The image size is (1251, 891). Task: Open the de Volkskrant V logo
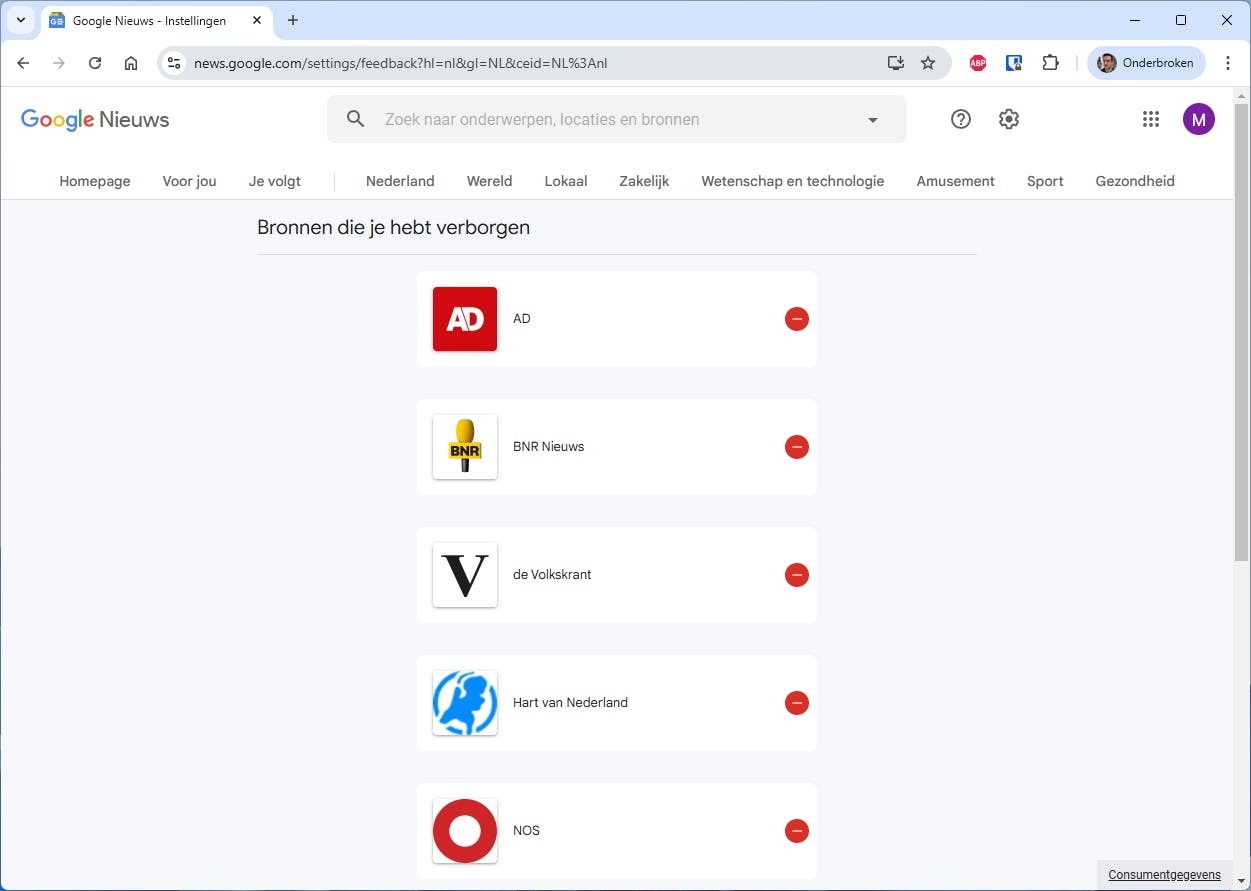(465, 575)
